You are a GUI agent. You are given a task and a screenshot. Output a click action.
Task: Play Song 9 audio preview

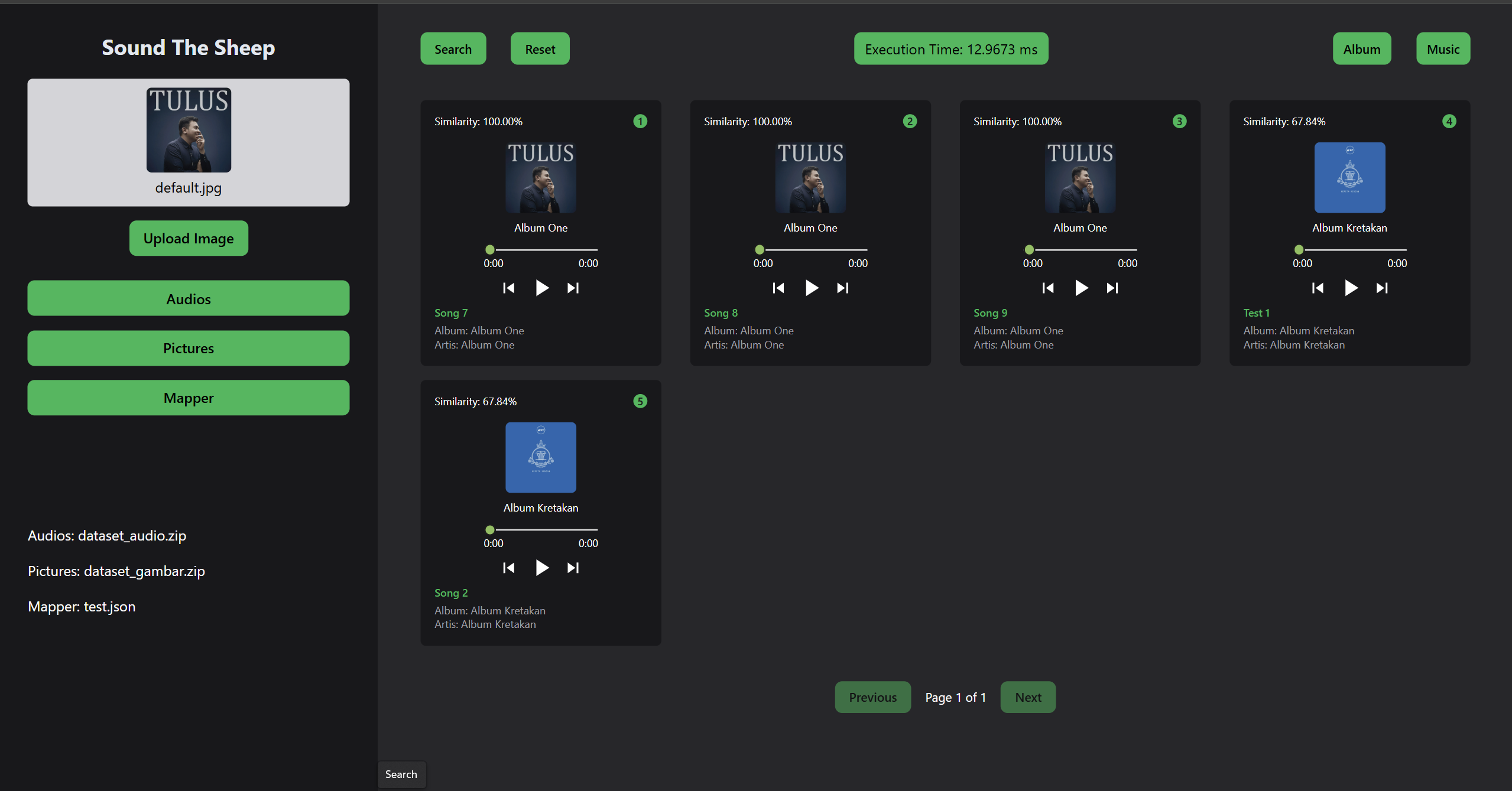pos(1081,288)
